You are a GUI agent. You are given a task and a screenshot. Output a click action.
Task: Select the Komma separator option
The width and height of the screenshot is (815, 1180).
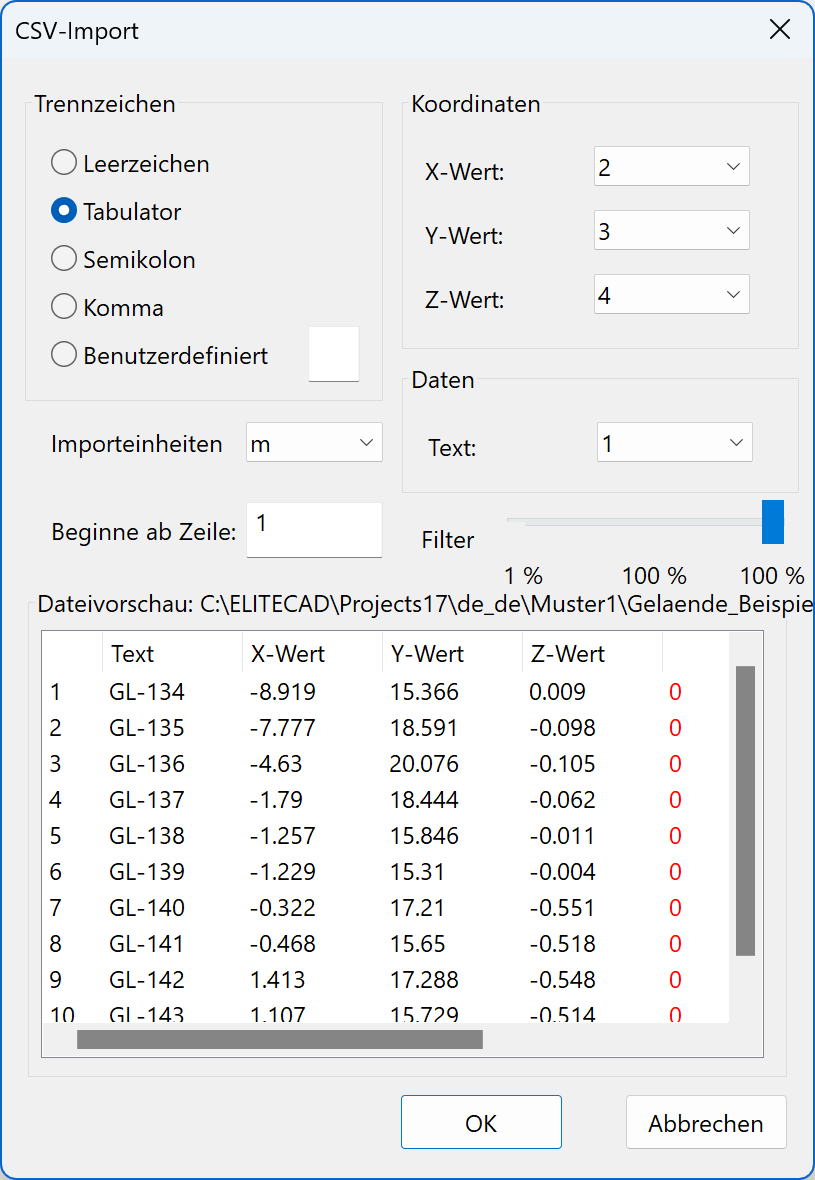click(x=63, y=306)
